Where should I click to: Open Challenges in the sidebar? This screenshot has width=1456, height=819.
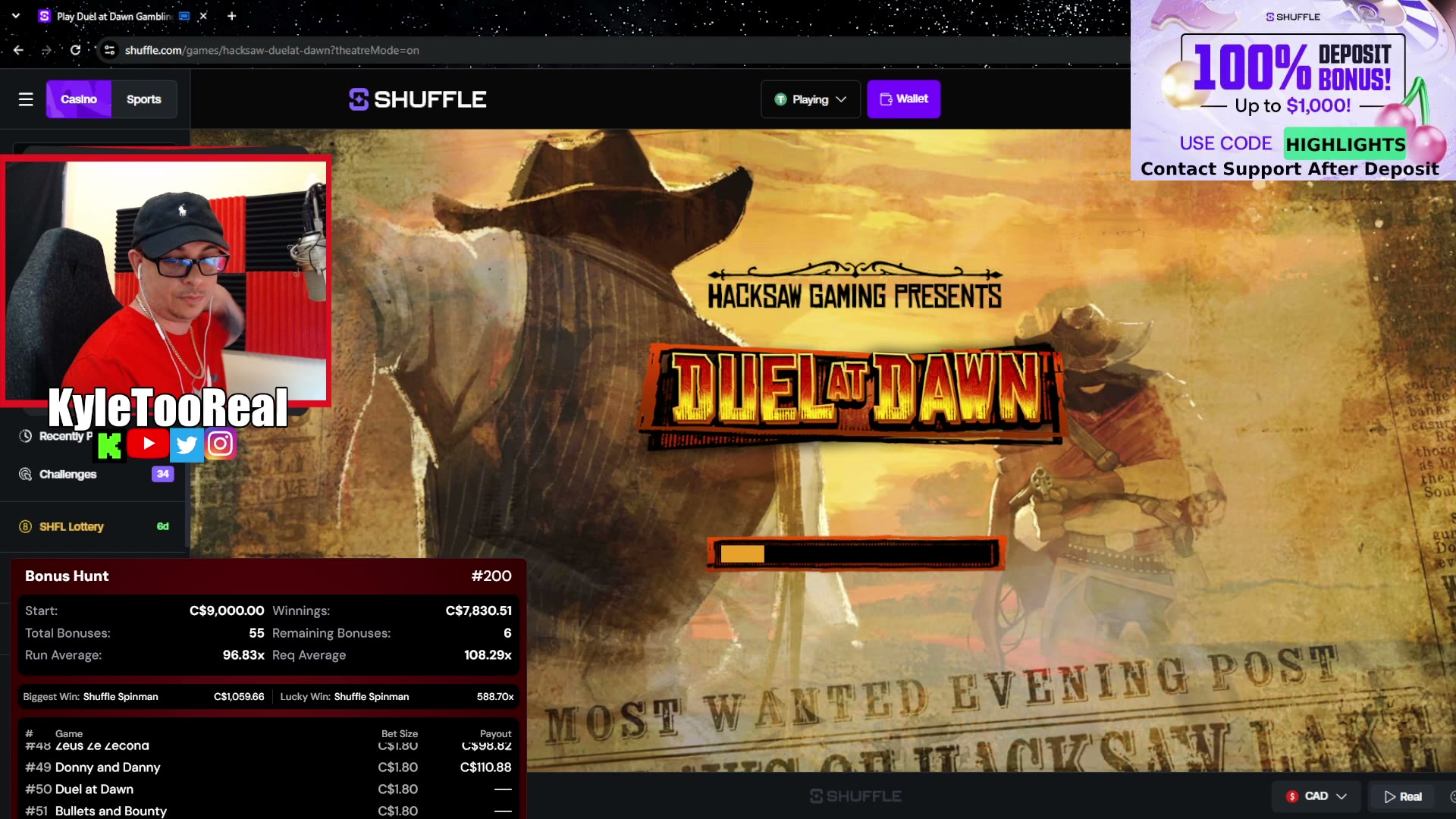point(68,474)
